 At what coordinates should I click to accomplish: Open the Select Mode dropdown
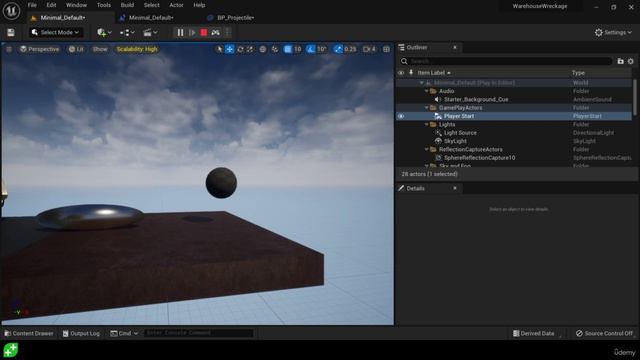[56, 33]
